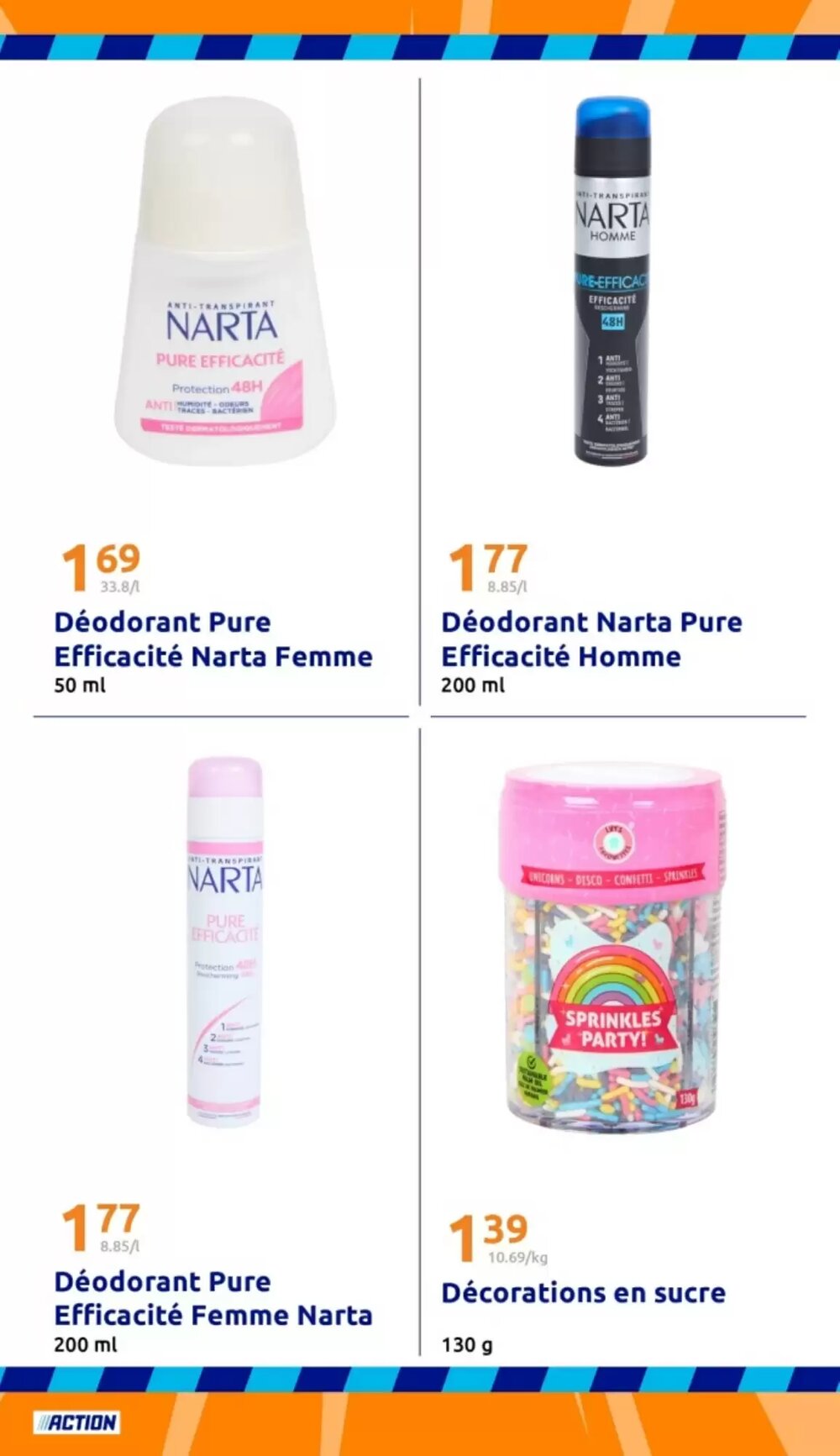Click the 8.85/l unit price under Homme deodorant
The width and height of the screenshot is (840, 1456).
pos(507,586)
